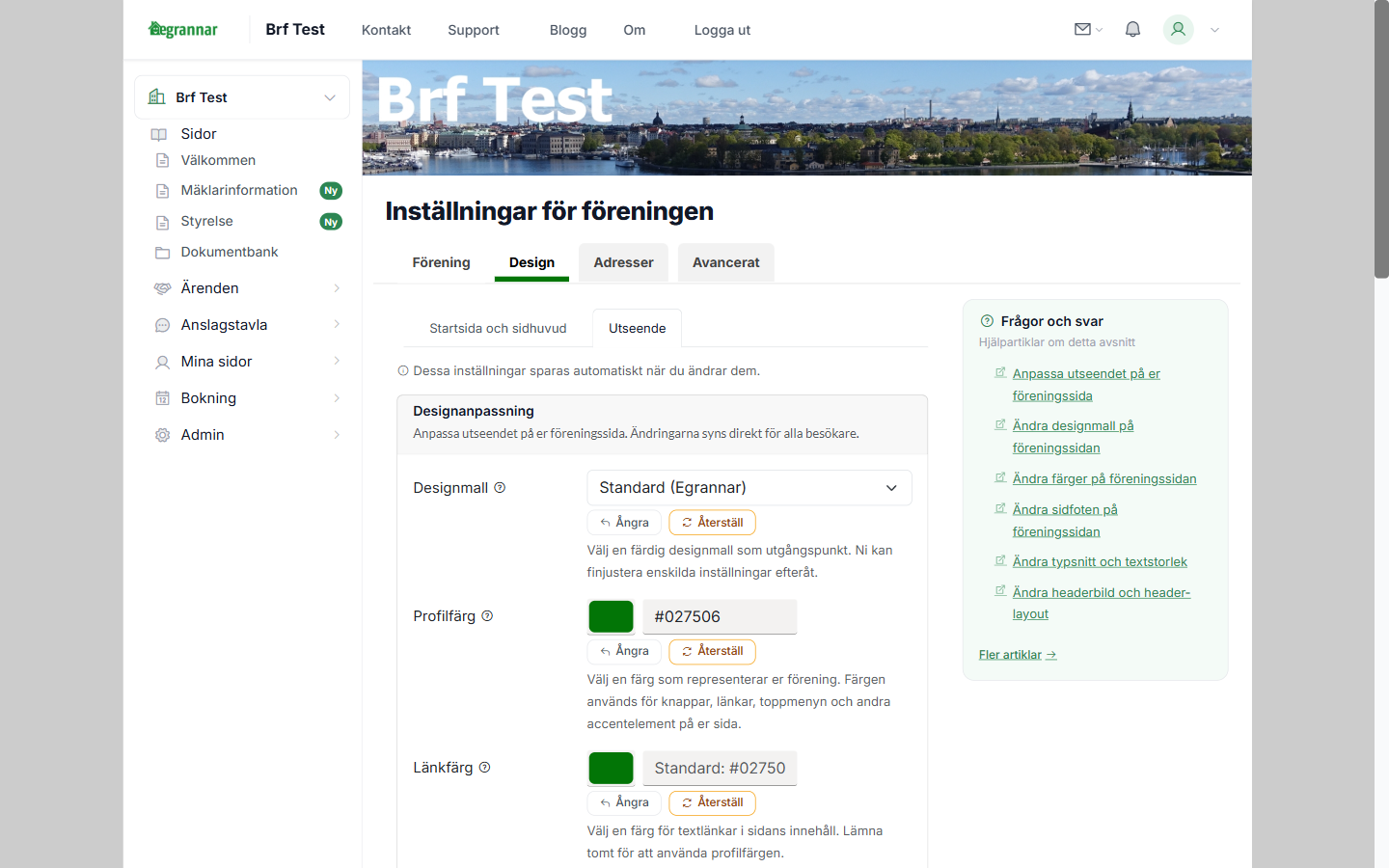This screenshot has width=1389, height=868.
Task: Switch to the Förening tab
Action: [441, 262]
